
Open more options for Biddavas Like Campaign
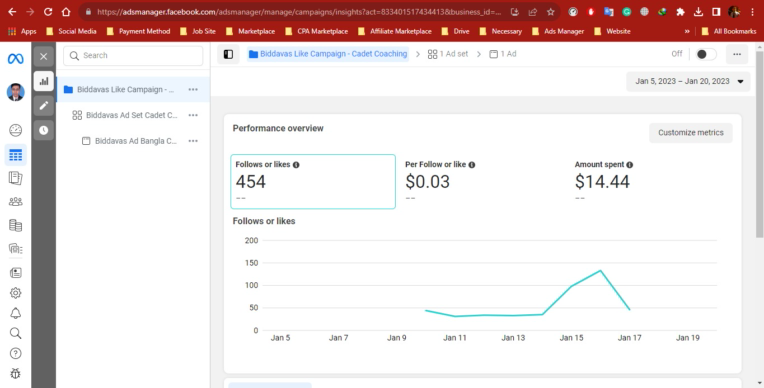tap(193, 90)
